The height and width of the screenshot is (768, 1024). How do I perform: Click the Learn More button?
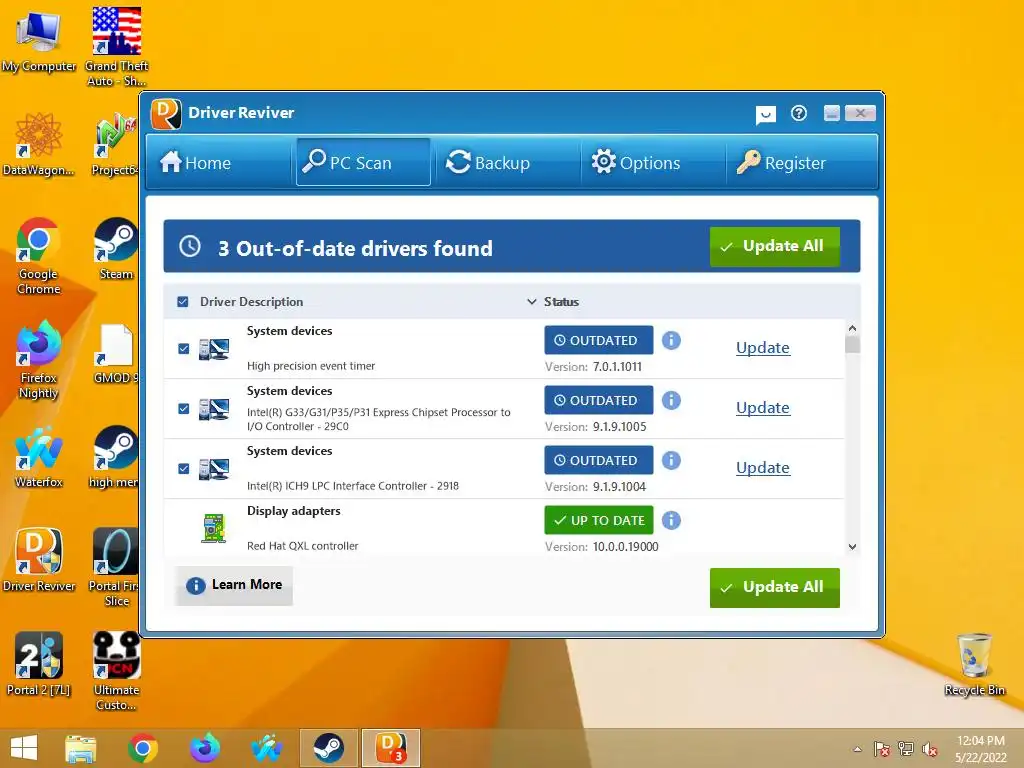[234, 585]
